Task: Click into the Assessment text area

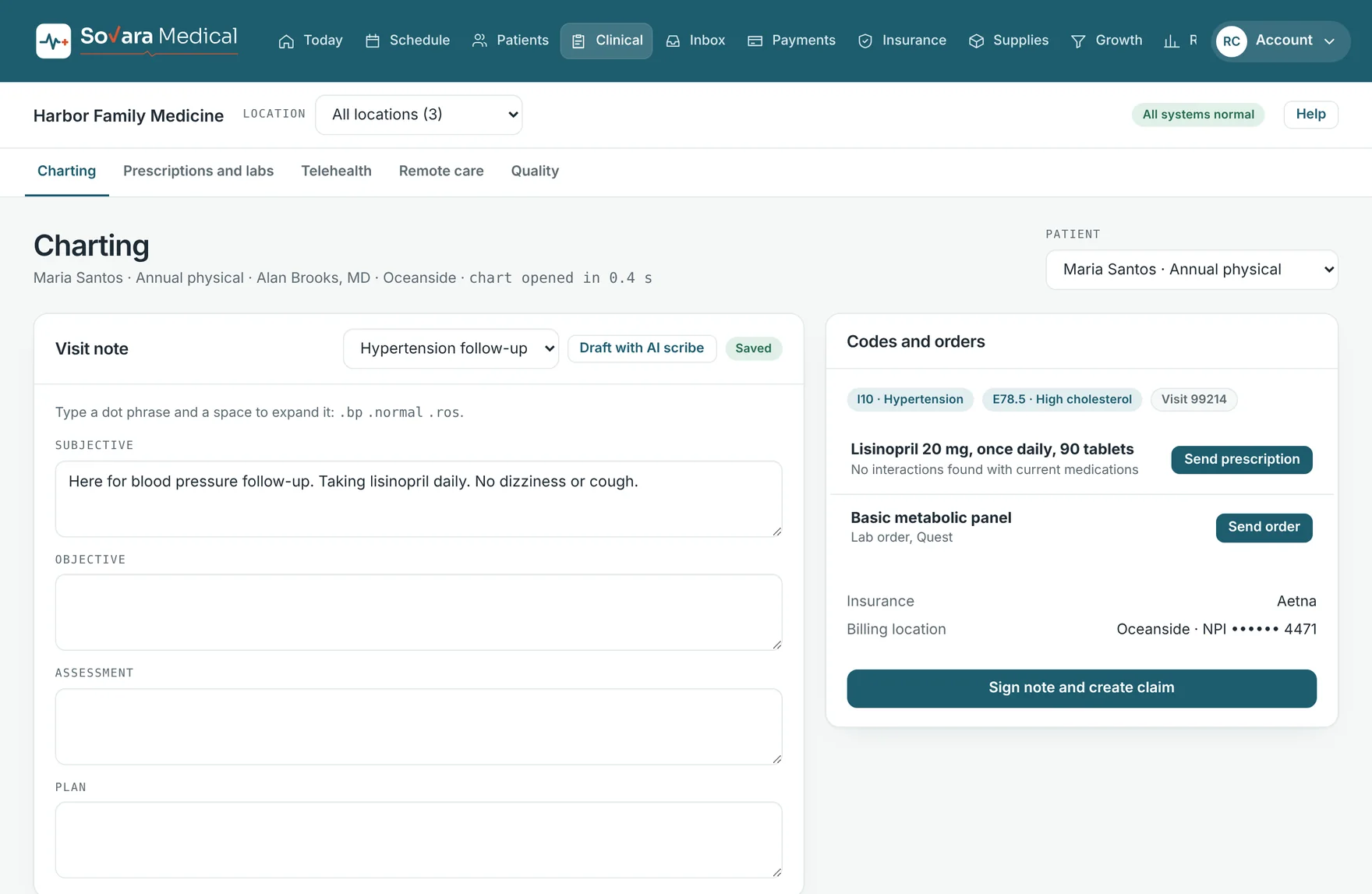Action: 419,726
